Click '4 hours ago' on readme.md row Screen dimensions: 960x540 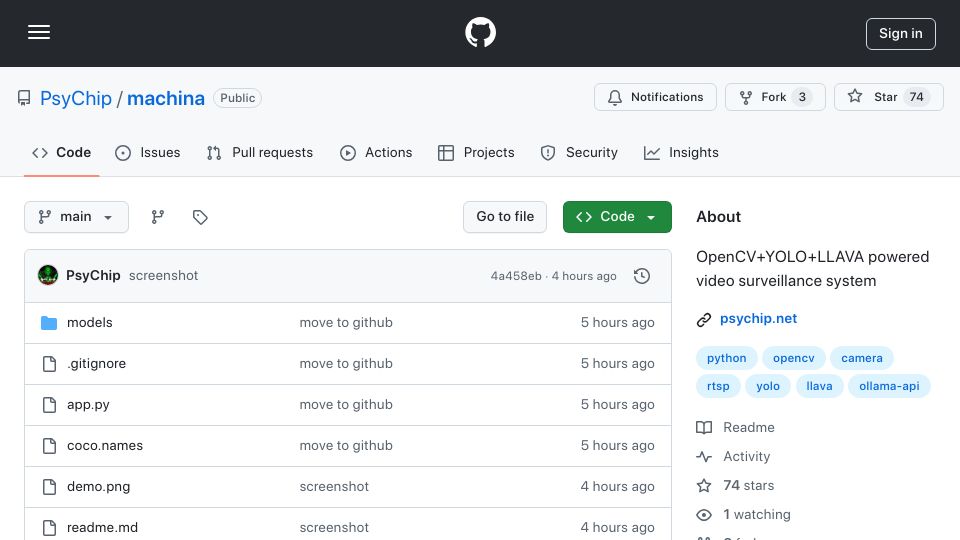pyautogui.click(x=617, y=528)
